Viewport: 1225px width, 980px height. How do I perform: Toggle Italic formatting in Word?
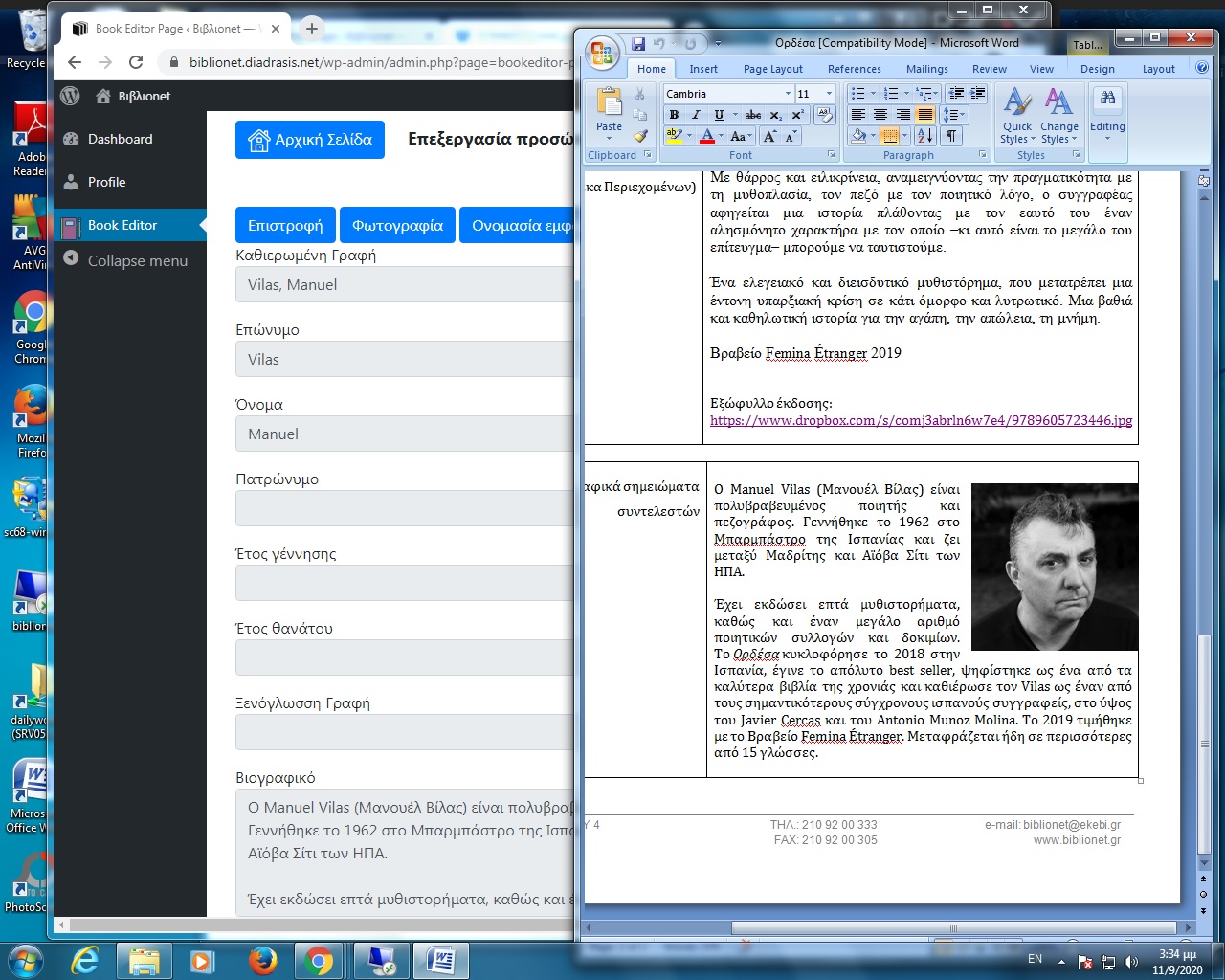pos(696,115)
